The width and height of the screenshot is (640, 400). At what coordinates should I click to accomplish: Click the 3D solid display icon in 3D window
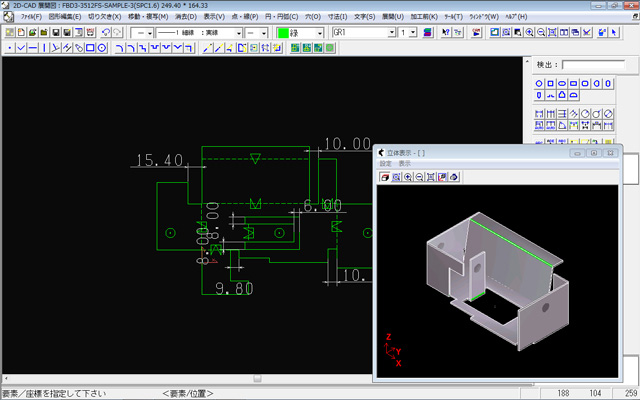coord(384,177)
